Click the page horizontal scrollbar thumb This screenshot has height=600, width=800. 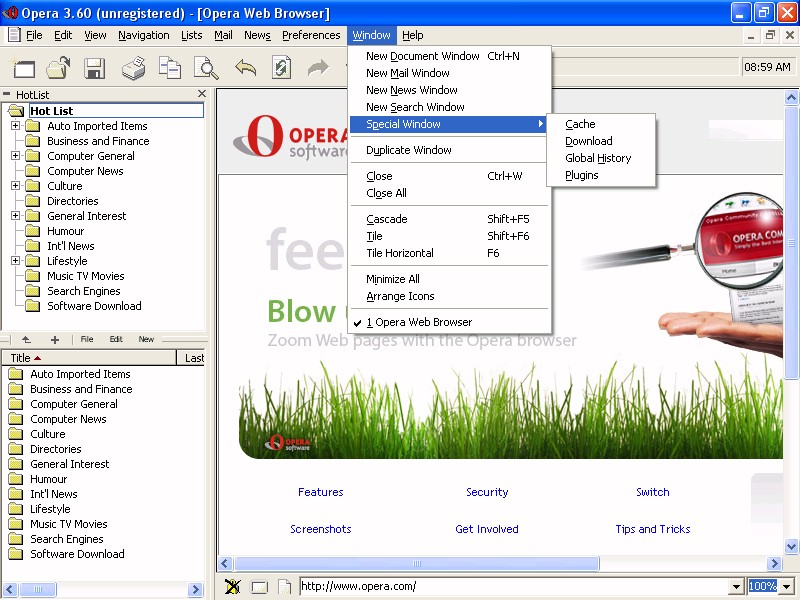click(416, 563)
